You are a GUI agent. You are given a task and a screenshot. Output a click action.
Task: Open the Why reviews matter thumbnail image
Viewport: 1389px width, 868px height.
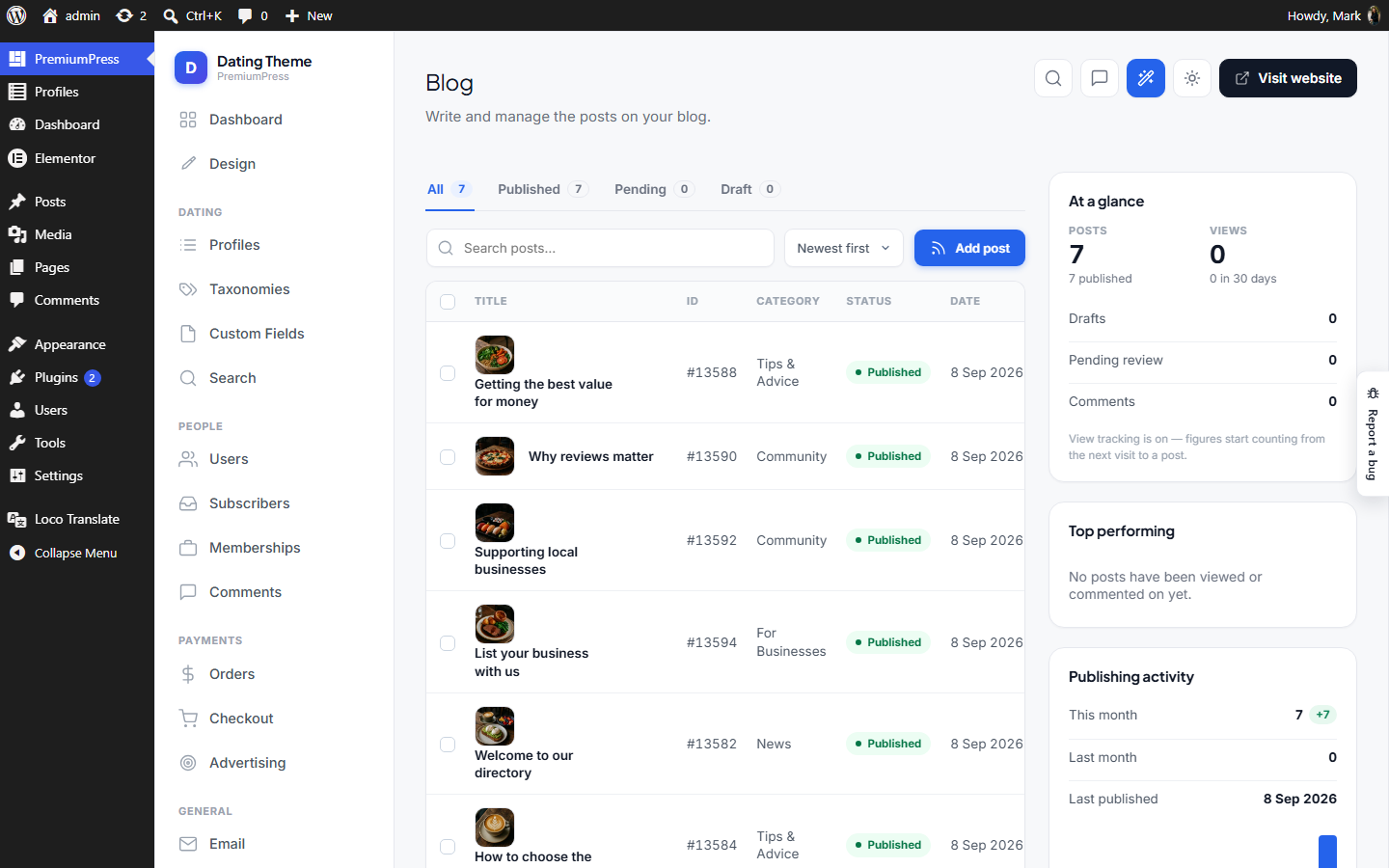[495, 456]
